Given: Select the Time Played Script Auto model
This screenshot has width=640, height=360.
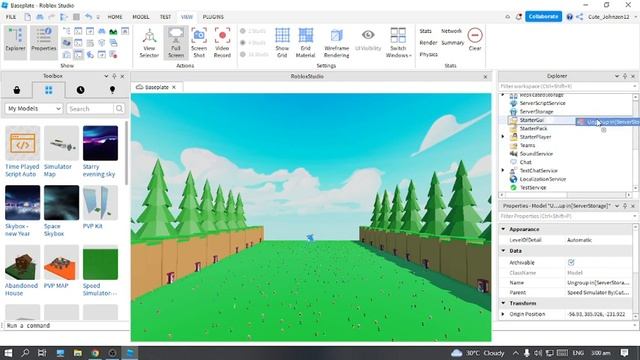Looking at the screenshot, I should (x=22, y=151).
